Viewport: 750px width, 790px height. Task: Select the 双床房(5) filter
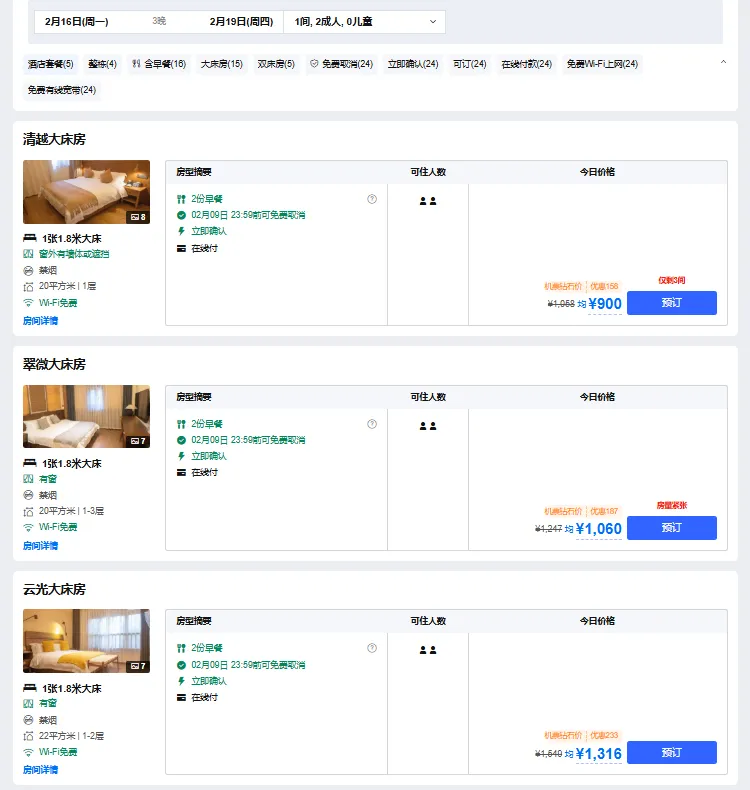(x=276, y=64)
